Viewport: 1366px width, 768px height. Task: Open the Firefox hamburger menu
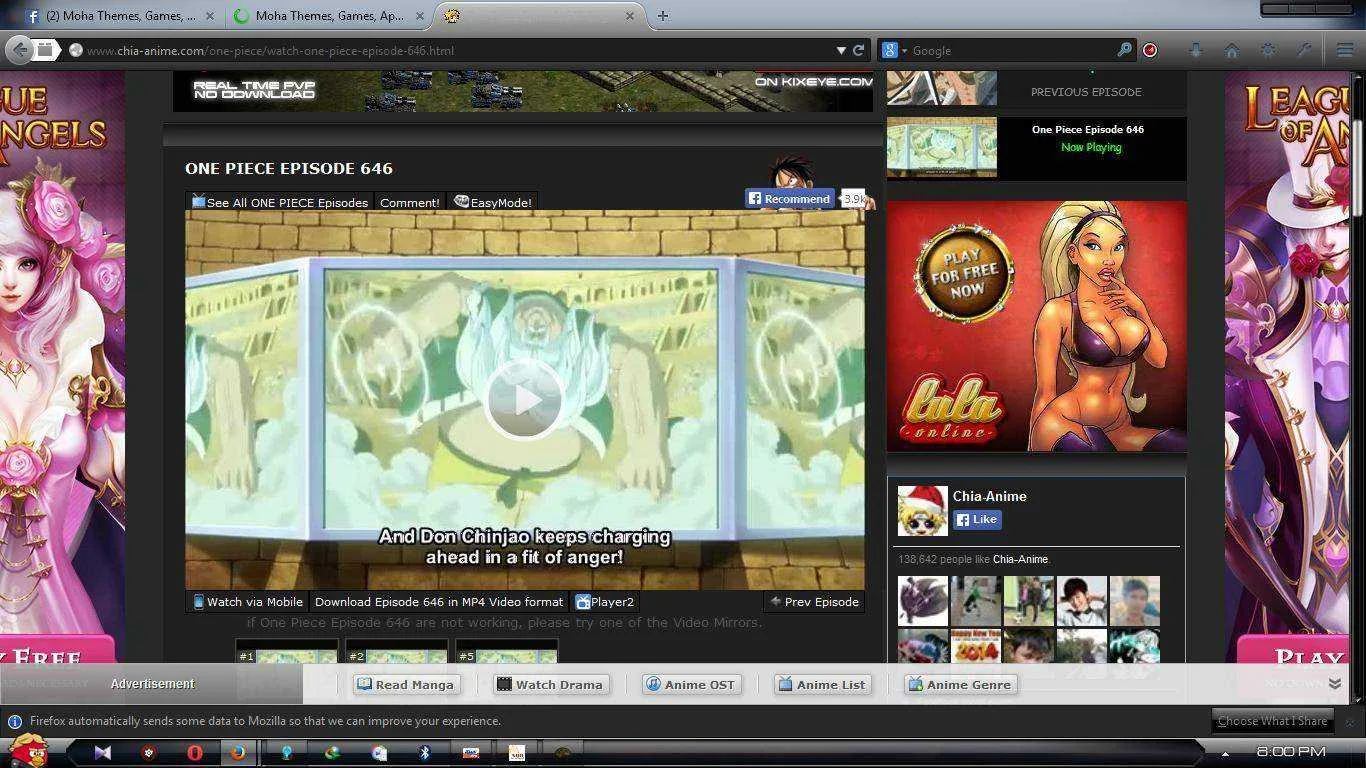[1345, 50]
